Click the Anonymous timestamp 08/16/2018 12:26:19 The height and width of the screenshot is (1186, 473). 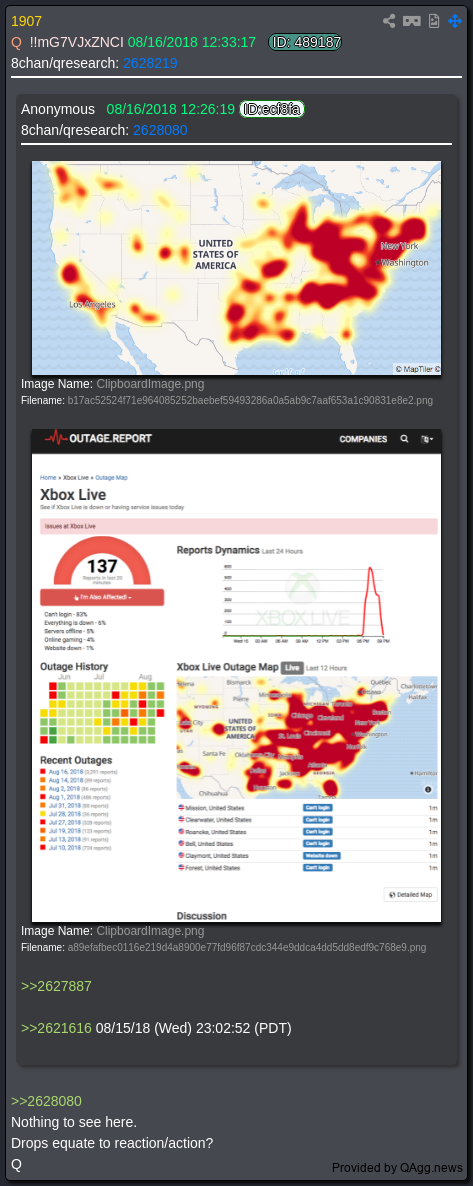tap(170, 110)
